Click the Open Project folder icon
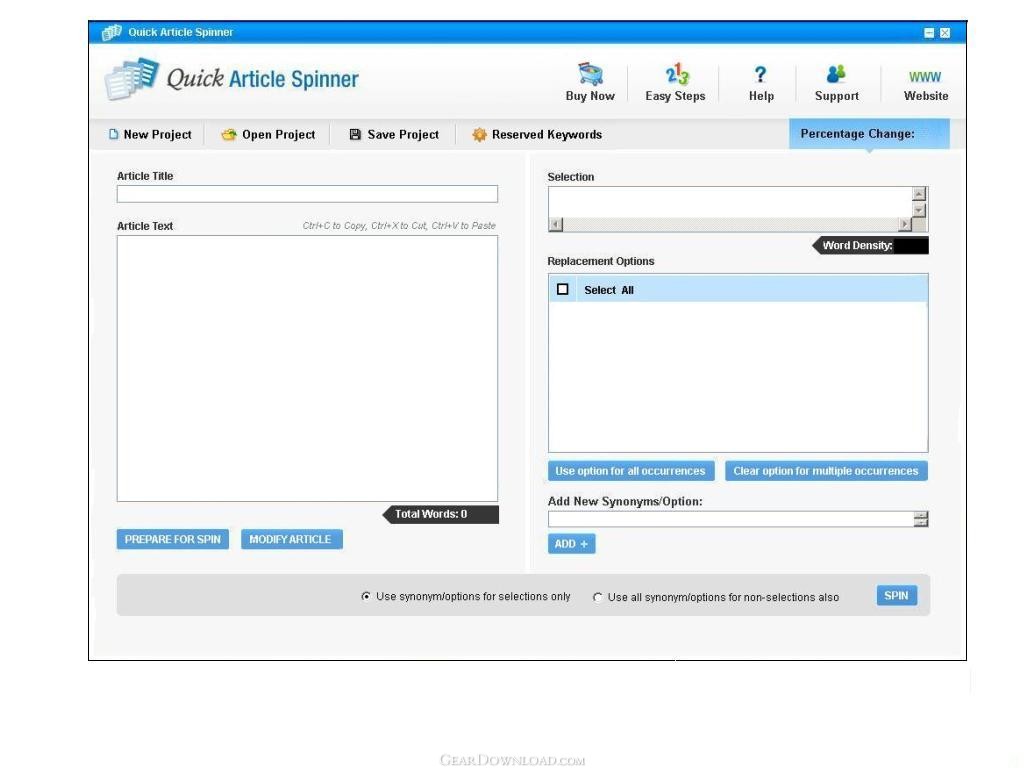This screenshot has height=768, width=1024. [229, 135]
